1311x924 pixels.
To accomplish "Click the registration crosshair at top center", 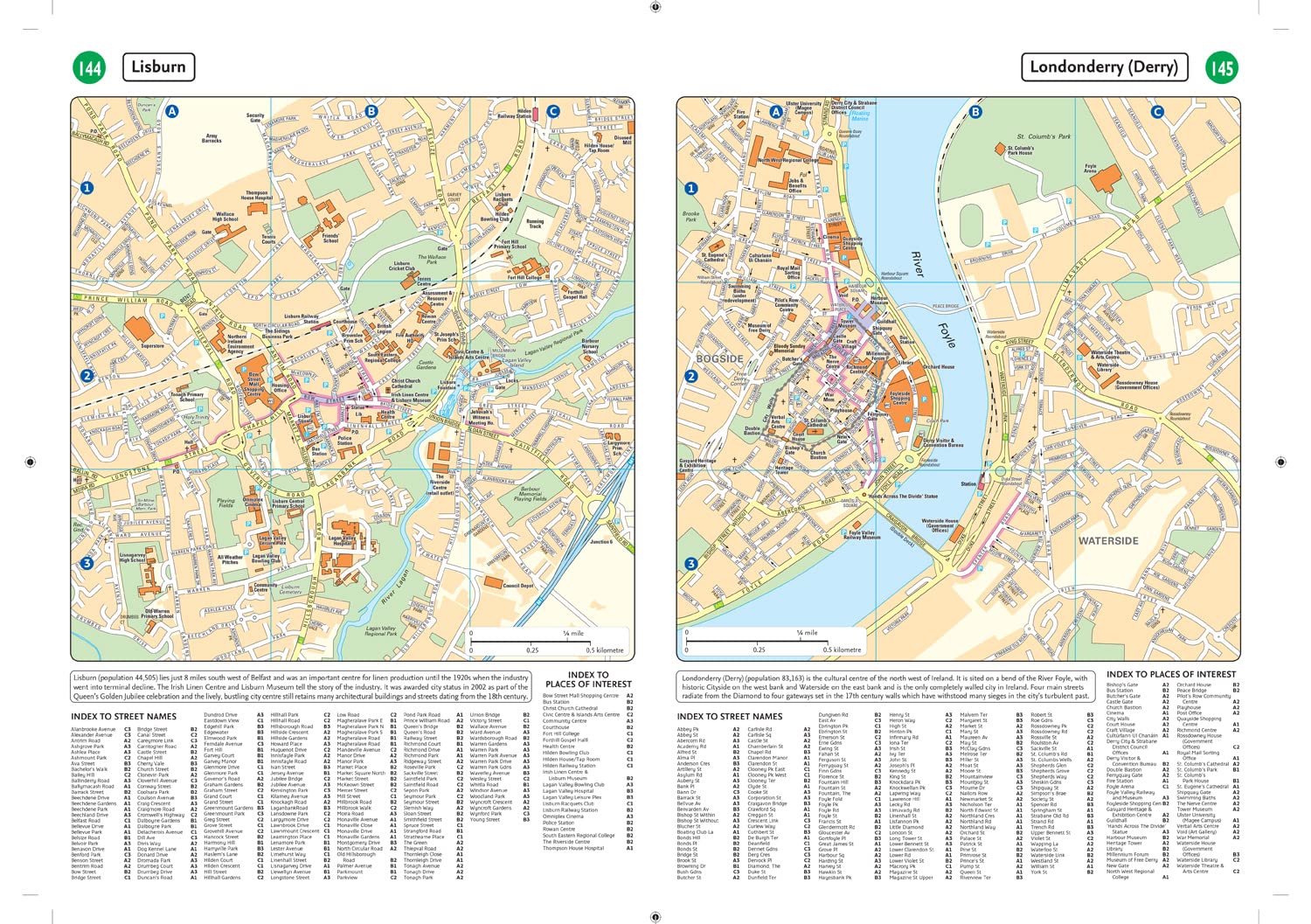I will pos(655,7).
